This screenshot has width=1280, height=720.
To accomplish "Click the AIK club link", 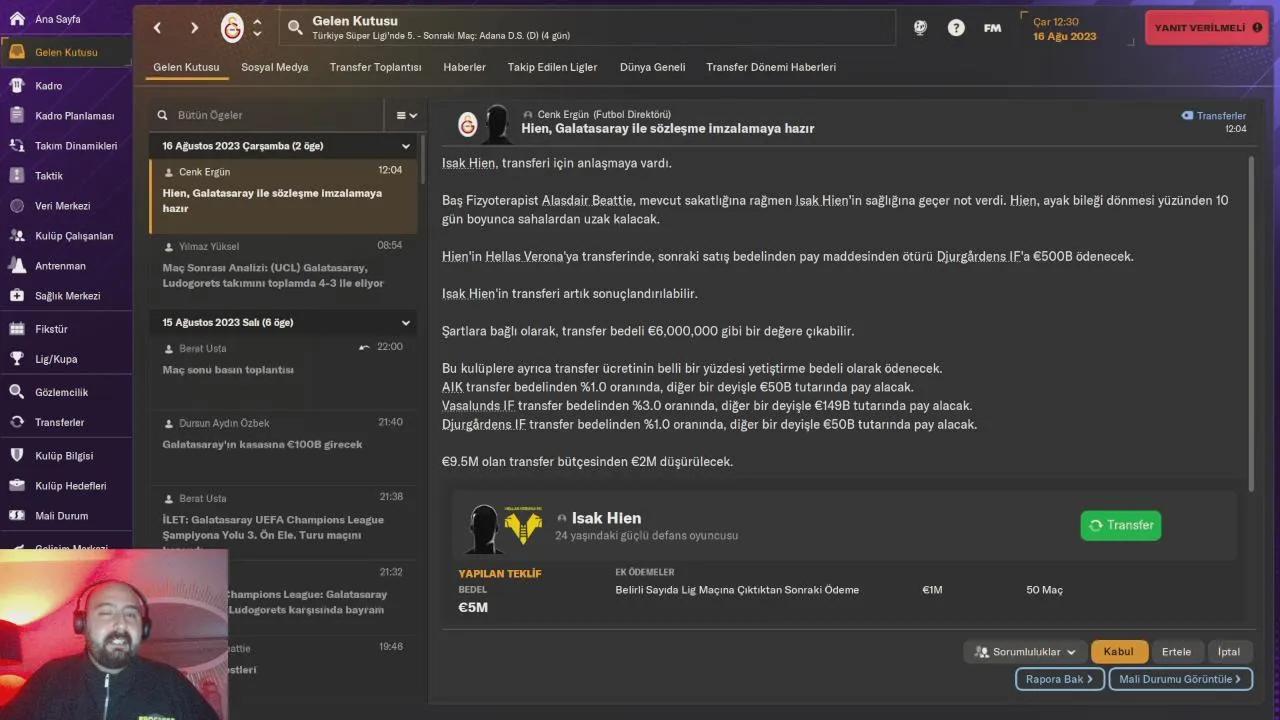I will pyautogui.click(x=452, y=387).
